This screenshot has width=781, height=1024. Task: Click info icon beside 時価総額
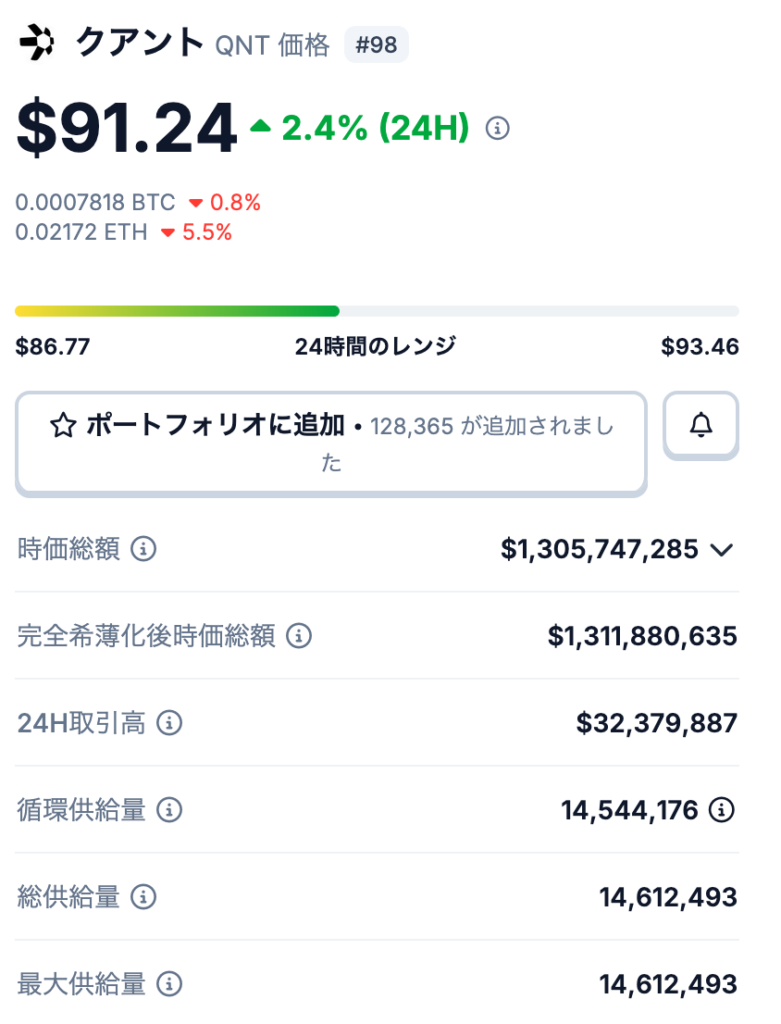tap(144, 549)
